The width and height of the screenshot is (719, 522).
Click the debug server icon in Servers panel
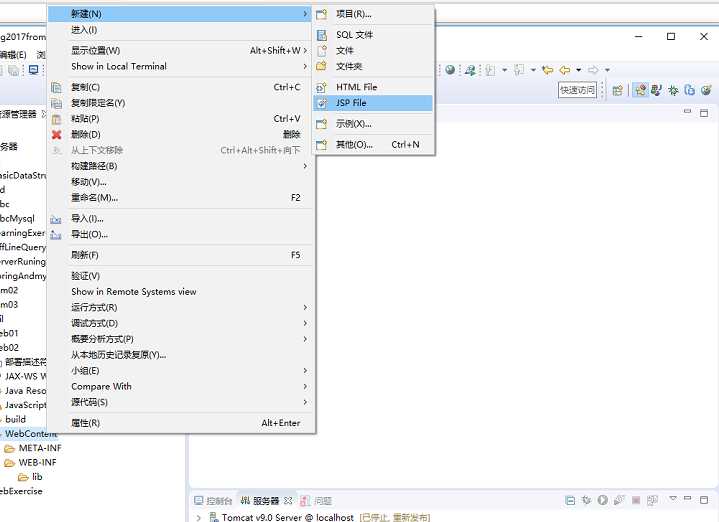point(586,500)
